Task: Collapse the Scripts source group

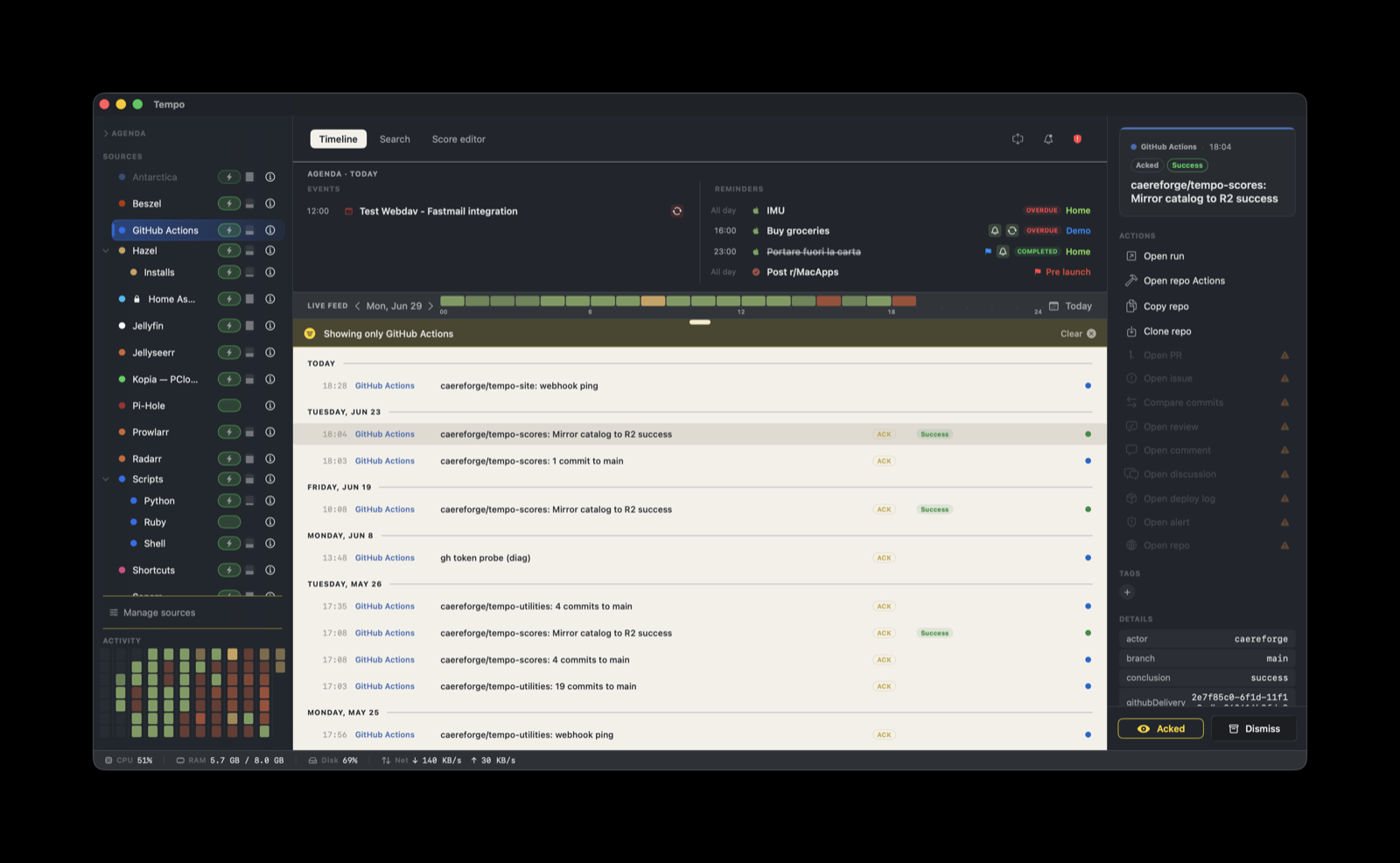Action: (107, 479)
